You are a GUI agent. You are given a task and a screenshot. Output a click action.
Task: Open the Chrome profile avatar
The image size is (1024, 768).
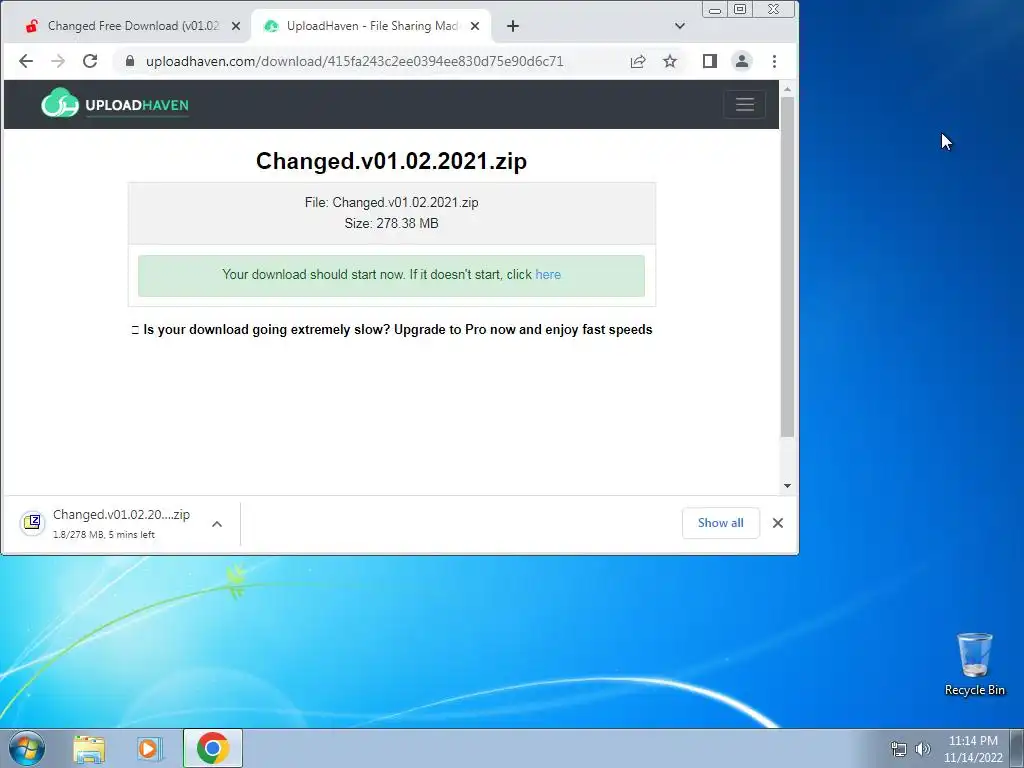pyautogui.click(x=742, y=61)
